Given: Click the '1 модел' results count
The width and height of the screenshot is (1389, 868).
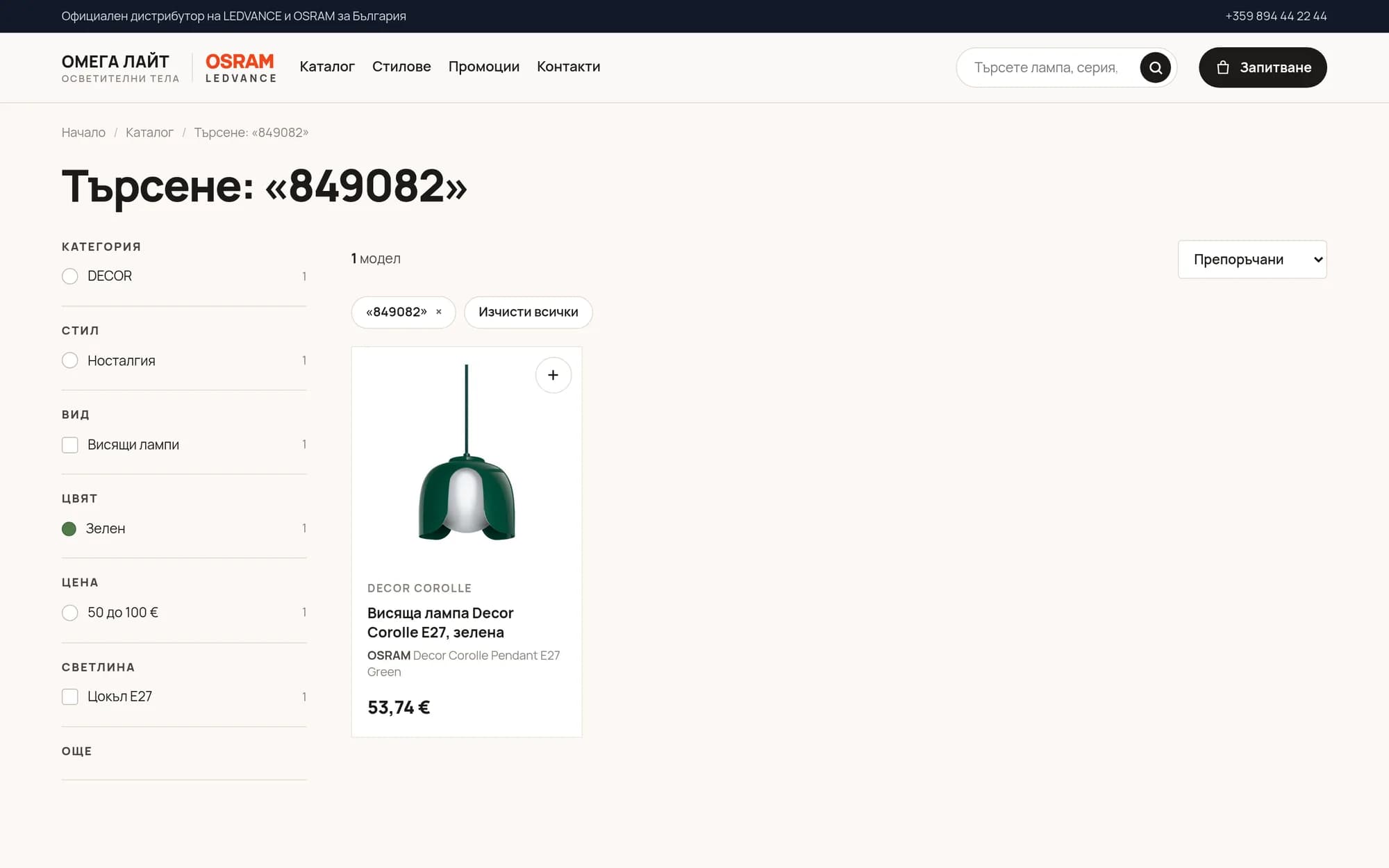Looking at the screenshot, I should click(376, 258).
